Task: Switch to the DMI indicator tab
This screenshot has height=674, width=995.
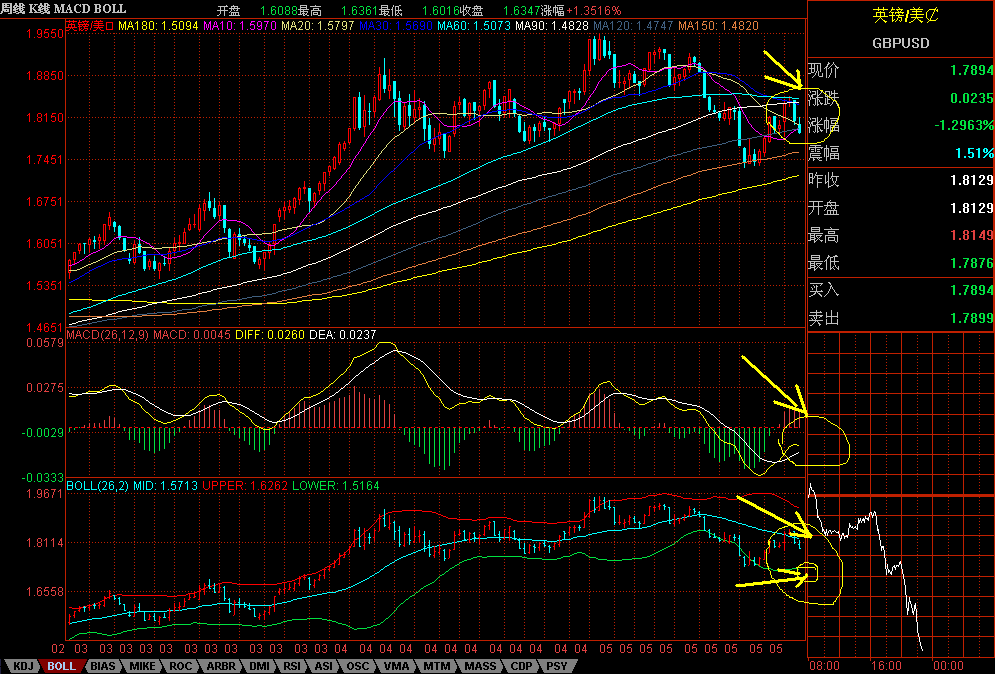Action: [x=260, y=666]
